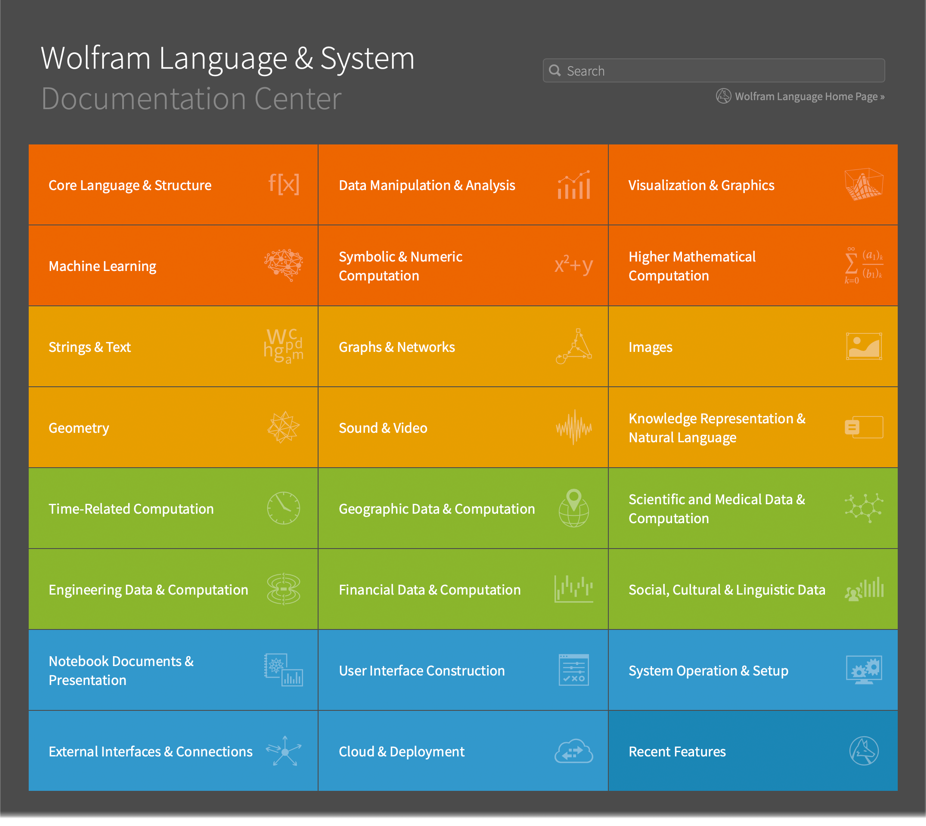Open Wolfram Language Home Page link
The width and height of the screenshot is (926, 826).
pos(810,96)
